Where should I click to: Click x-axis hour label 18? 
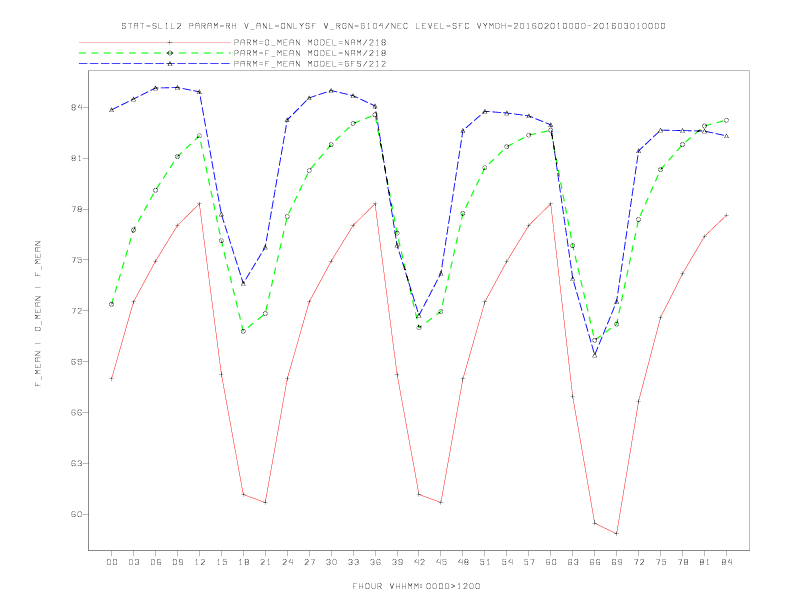[x=243, y=562]
